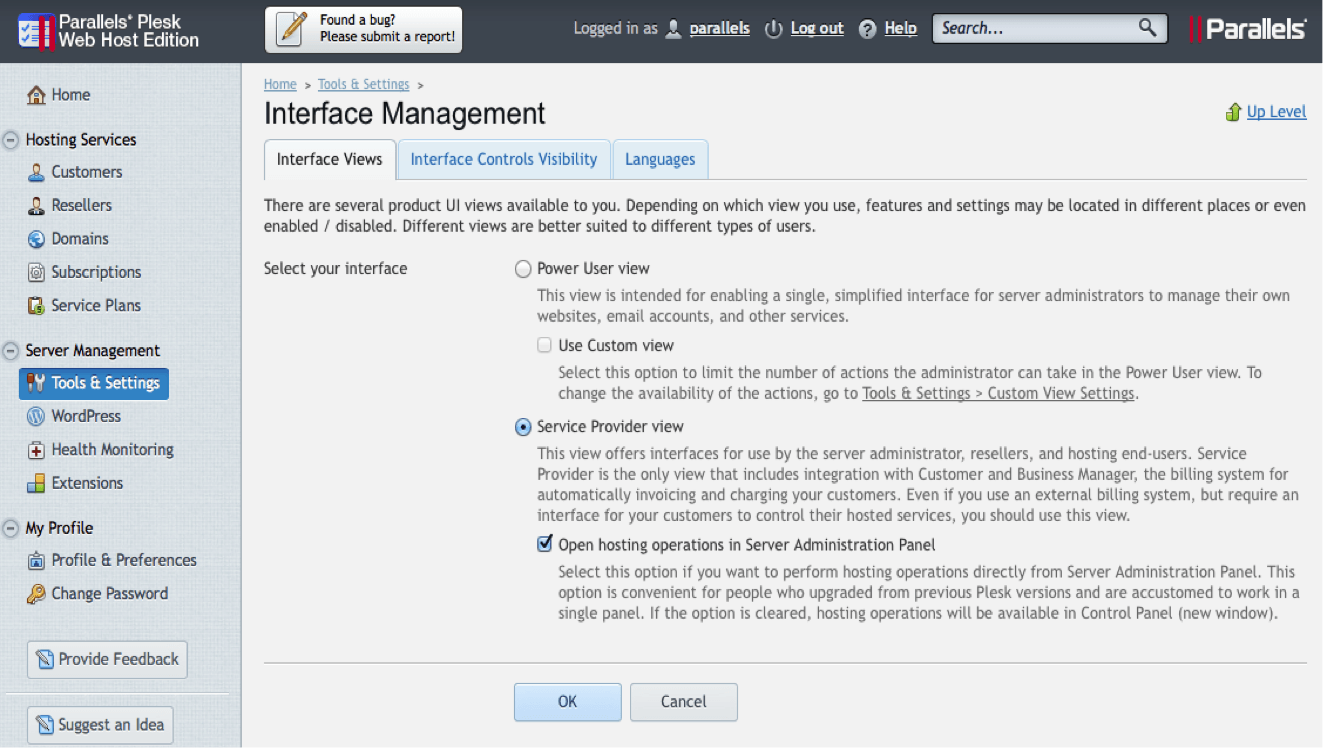Click the Service Plans icon
Screen dimensions: 1323x748
[36, 305]
